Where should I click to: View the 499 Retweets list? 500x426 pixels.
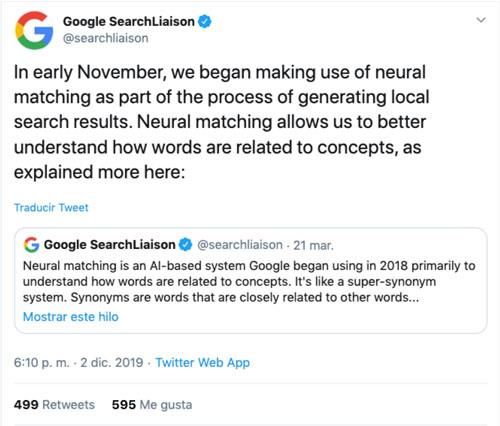pos(54,405)
